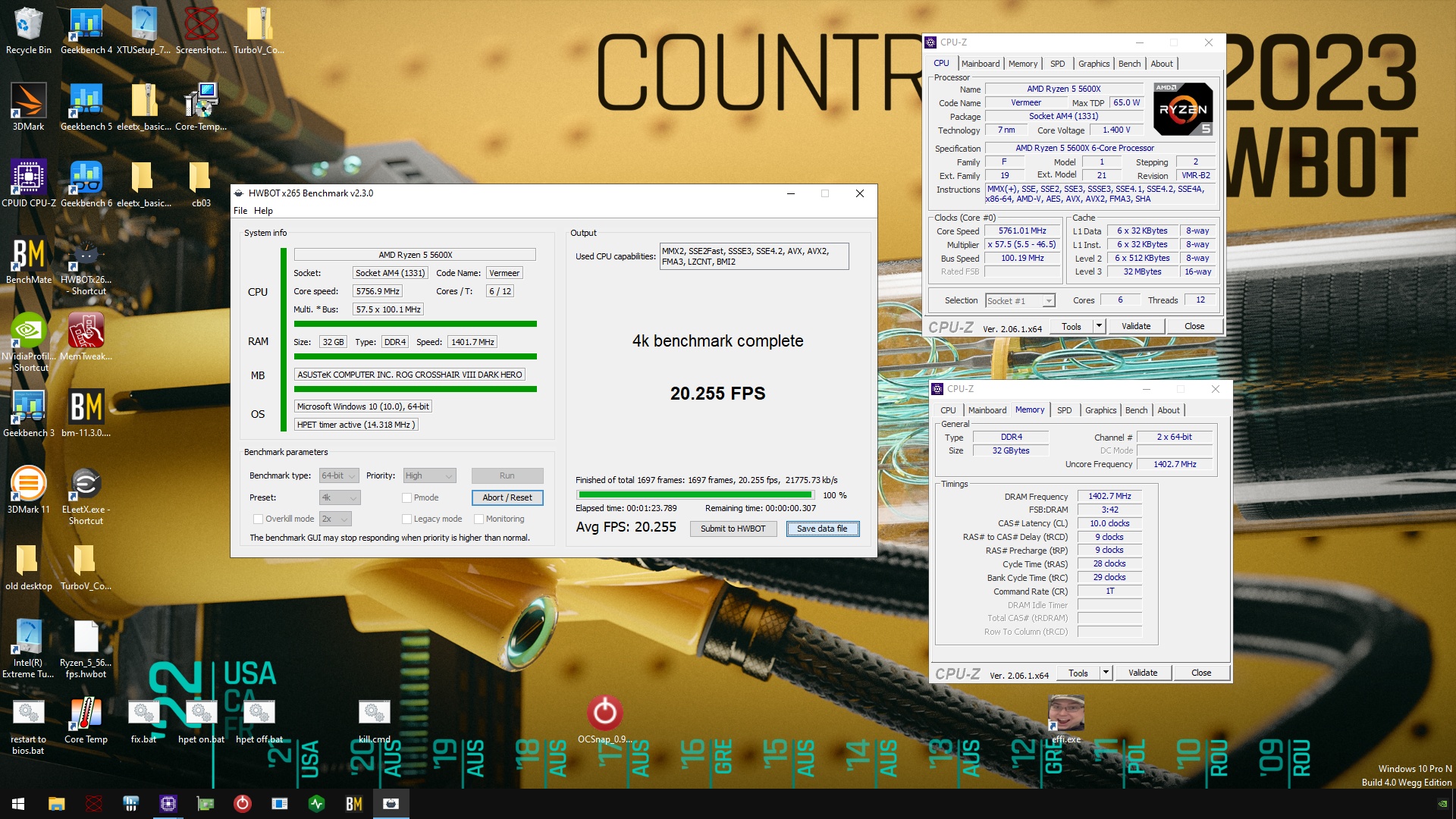This screenshot has width=1456, height=819.
Task: Open Overkill mode 2x dropdown
Action: [x=335, y=519]
